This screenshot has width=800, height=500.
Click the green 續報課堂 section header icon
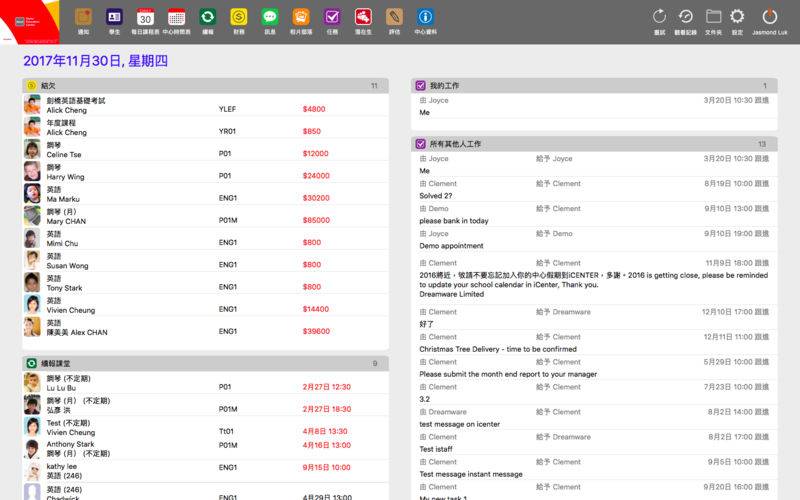click(32, 363)
